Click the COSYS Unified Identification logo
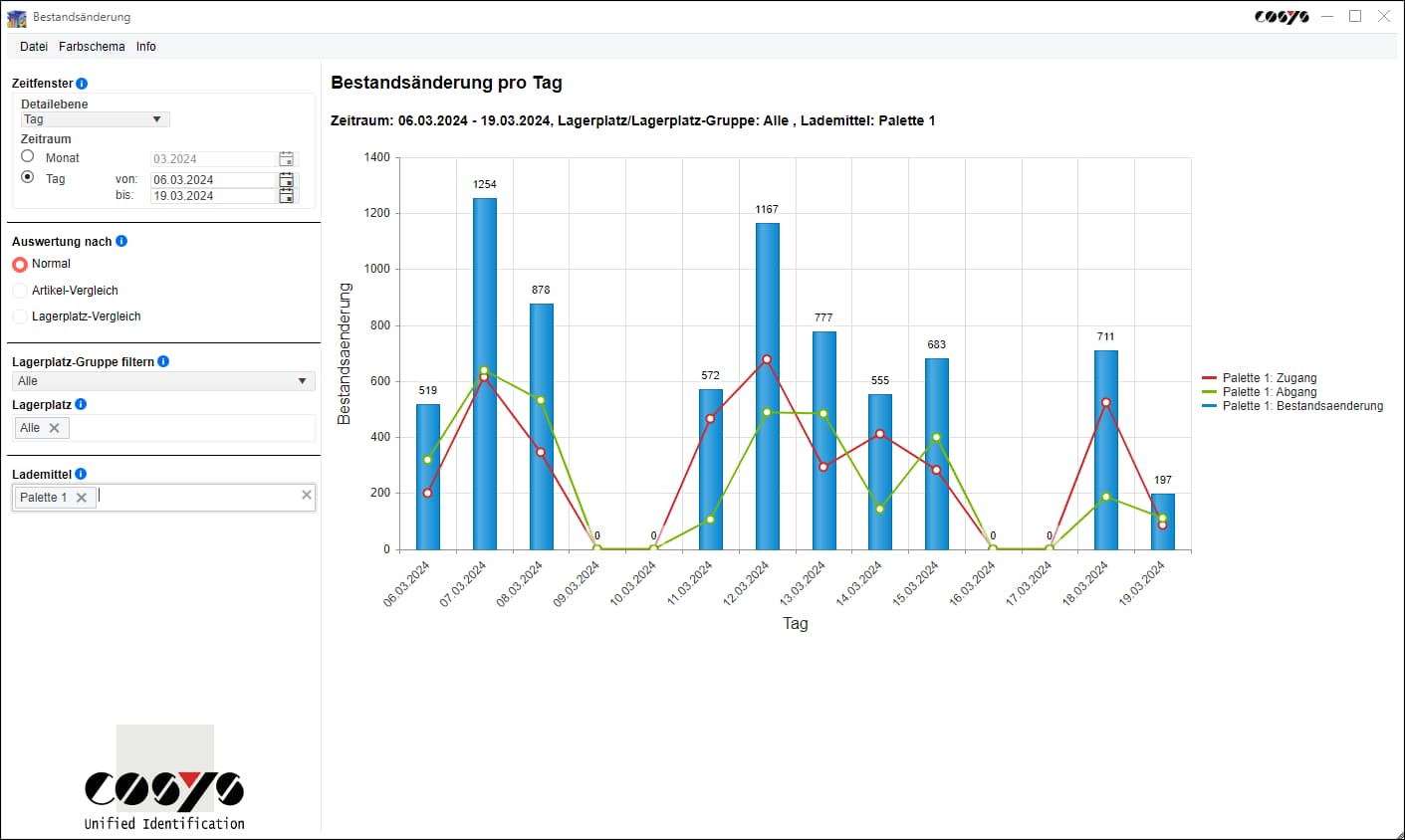 165,779
